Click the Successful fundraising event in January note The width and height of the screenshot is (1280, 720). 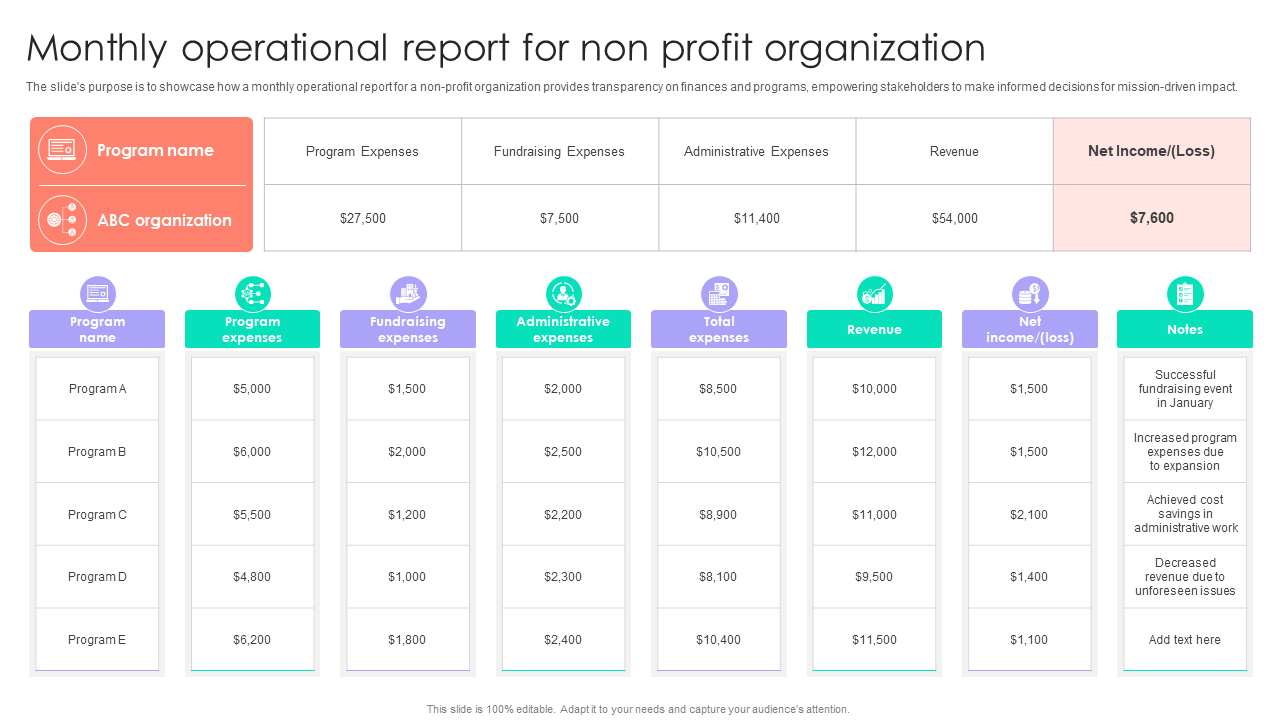click(x=1185, y=389)
